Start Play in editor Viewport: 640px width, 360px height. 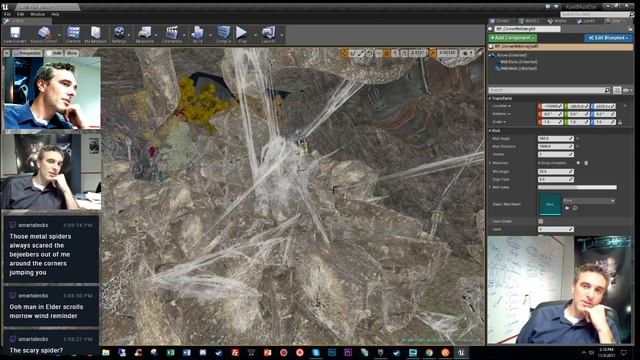[x=242, y=34]
